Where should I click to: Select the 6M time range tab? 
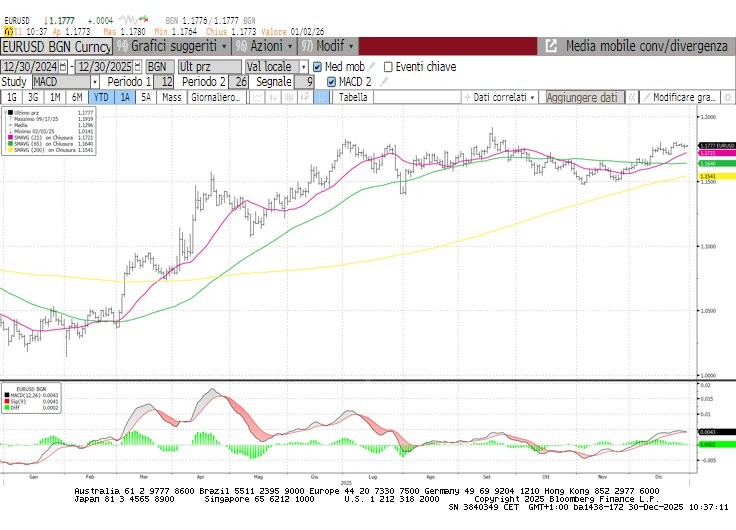77,98
